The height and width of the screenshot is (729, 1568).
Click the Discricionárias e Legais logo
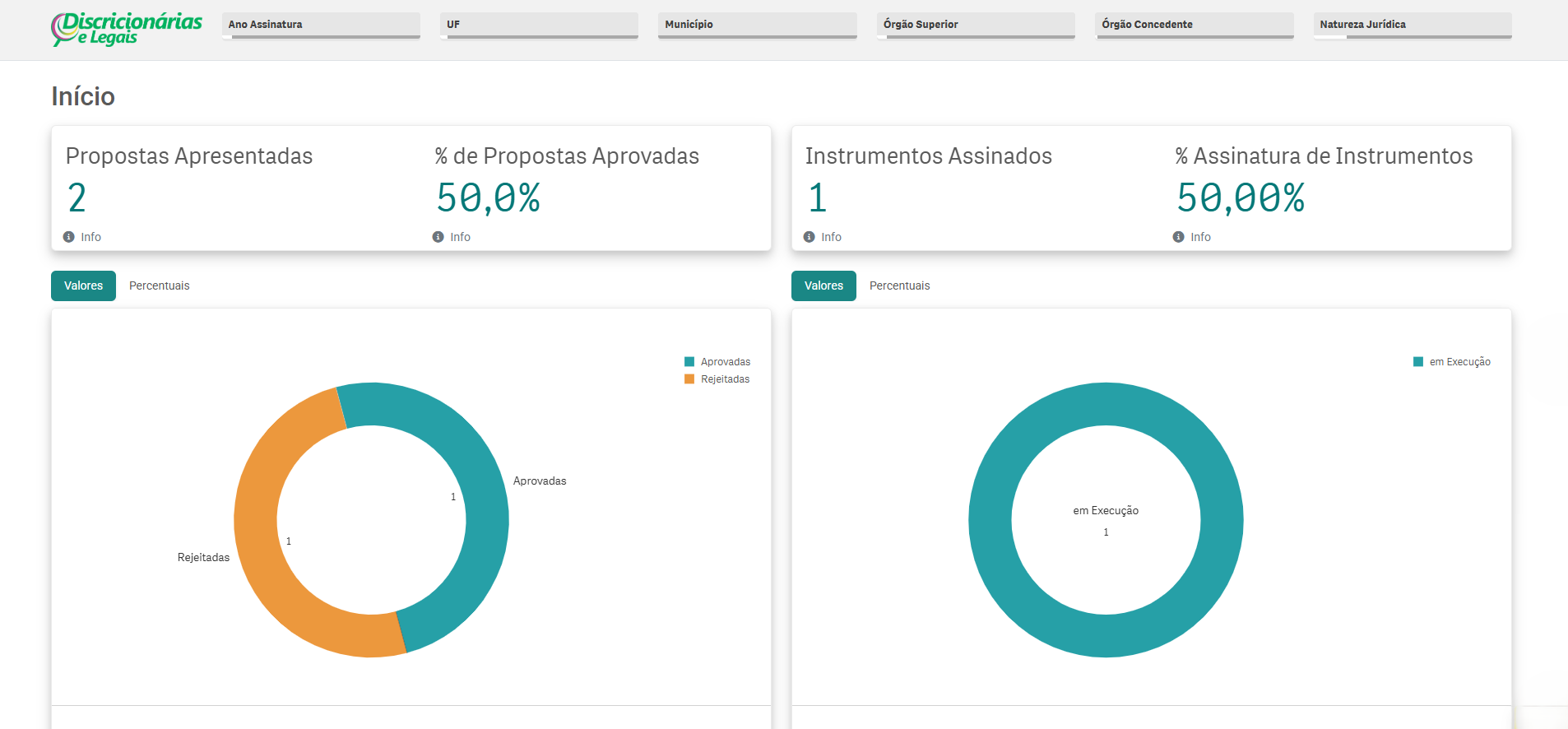pyautogui.click(x=127, y=29)
